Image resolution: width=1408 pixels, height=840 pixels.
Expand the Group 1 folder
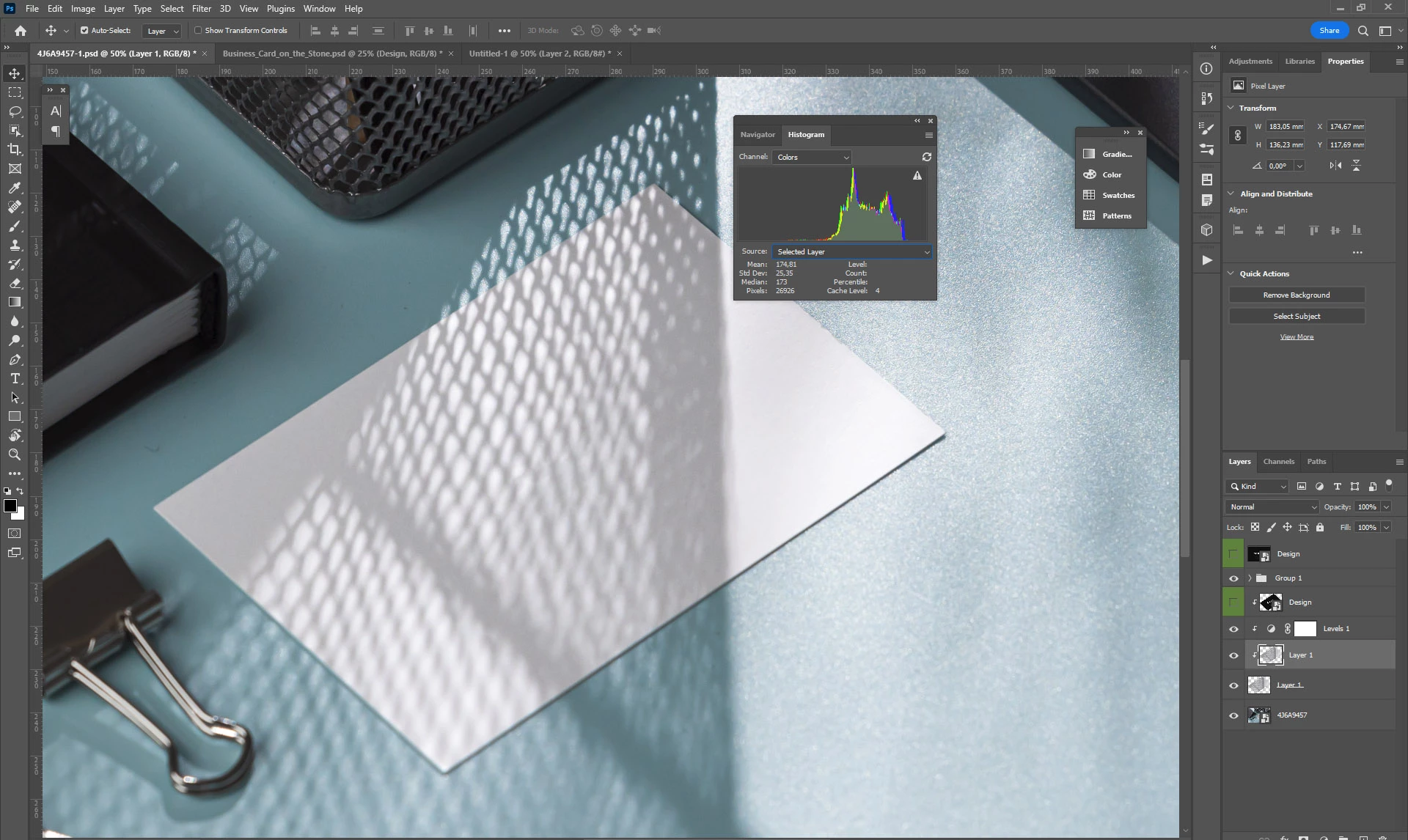1250,578
